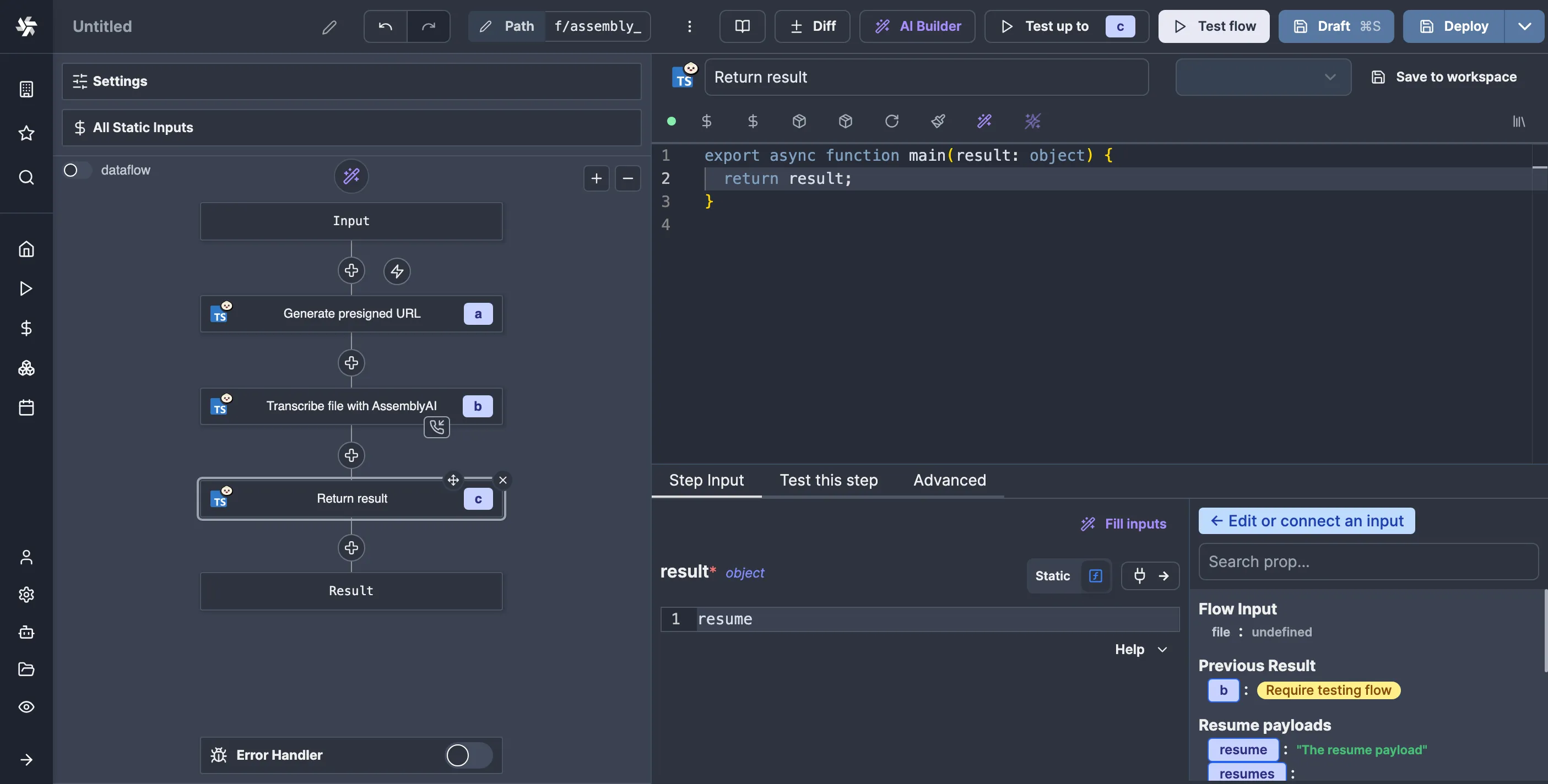The height and width of the screenshot is (784, 1548).
Task: Switch to Test this step tab
Action: coord(829,480)
